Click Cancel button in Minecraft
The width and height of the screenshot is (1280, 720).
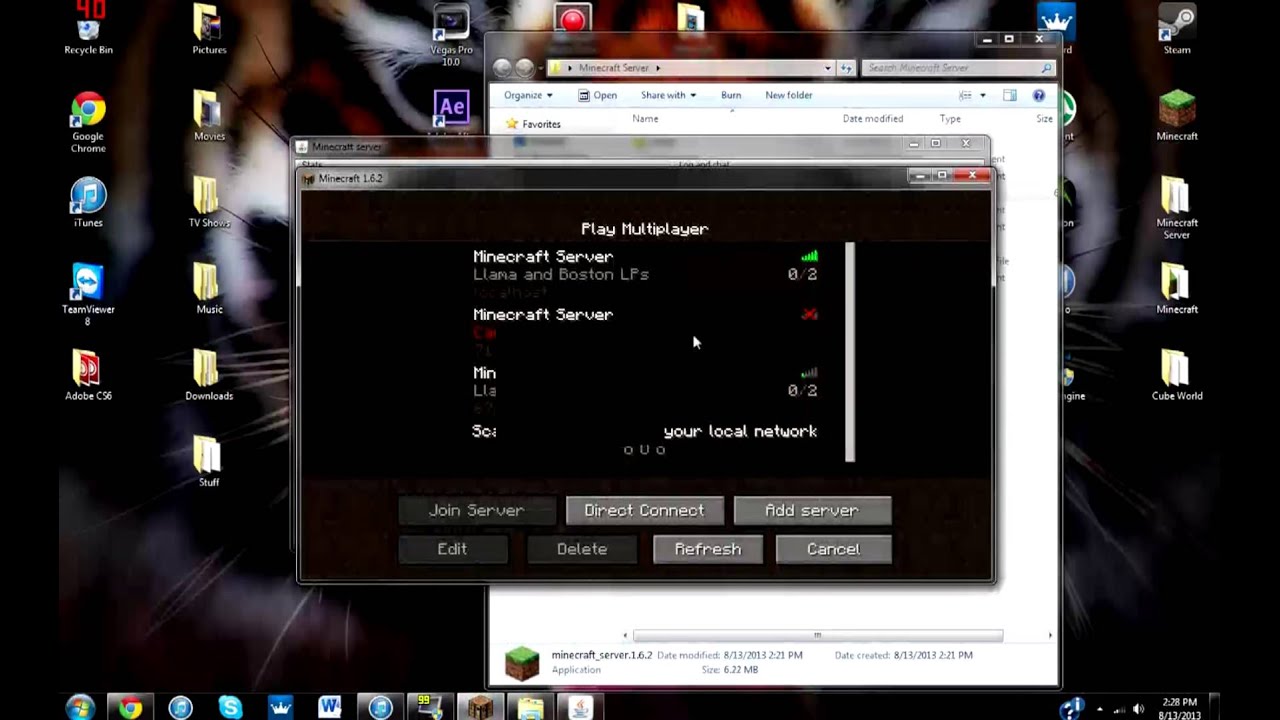point(833,549)
